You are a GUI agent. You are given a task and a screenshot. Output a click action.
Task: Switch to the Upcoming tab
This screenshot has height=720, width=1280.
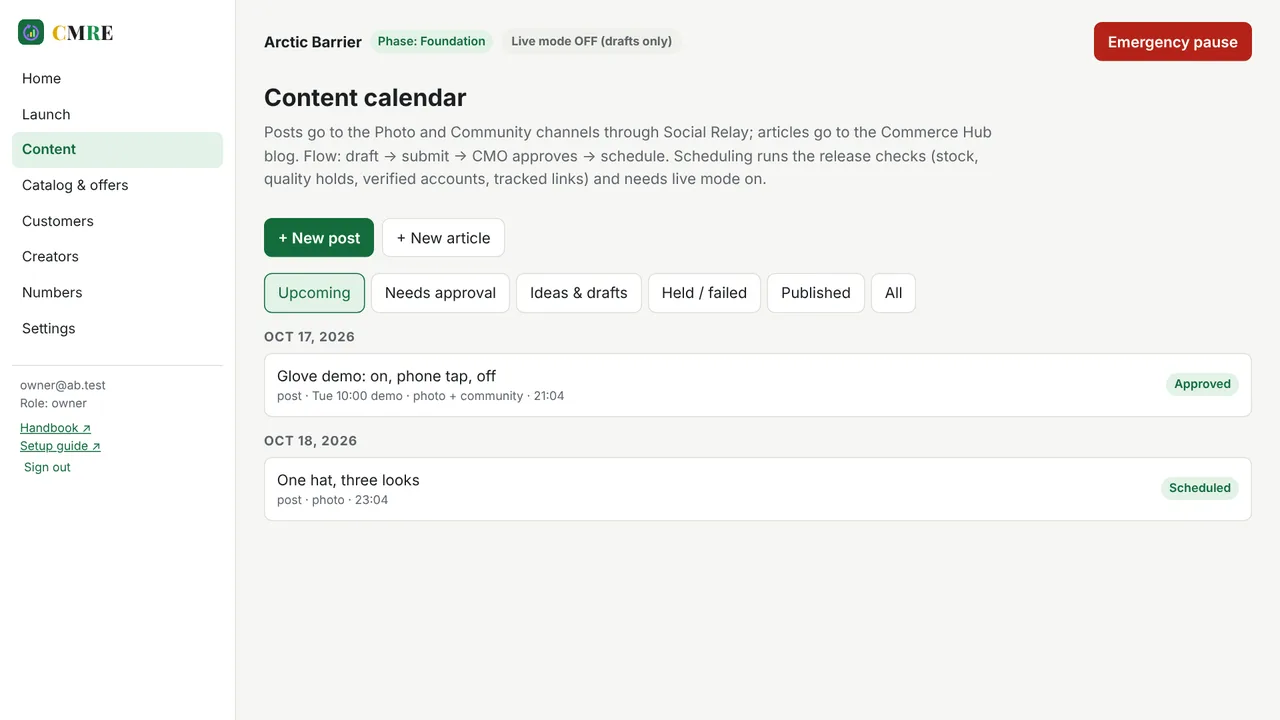(x=314, y=293)
